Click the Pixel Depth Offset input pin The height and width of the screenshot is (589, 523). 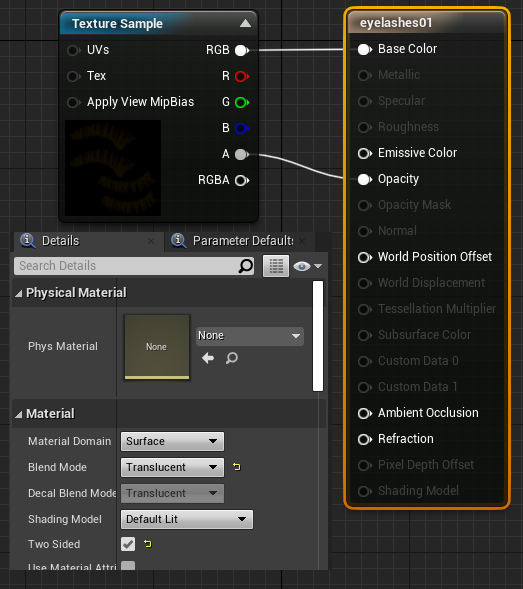pos(364,465)
